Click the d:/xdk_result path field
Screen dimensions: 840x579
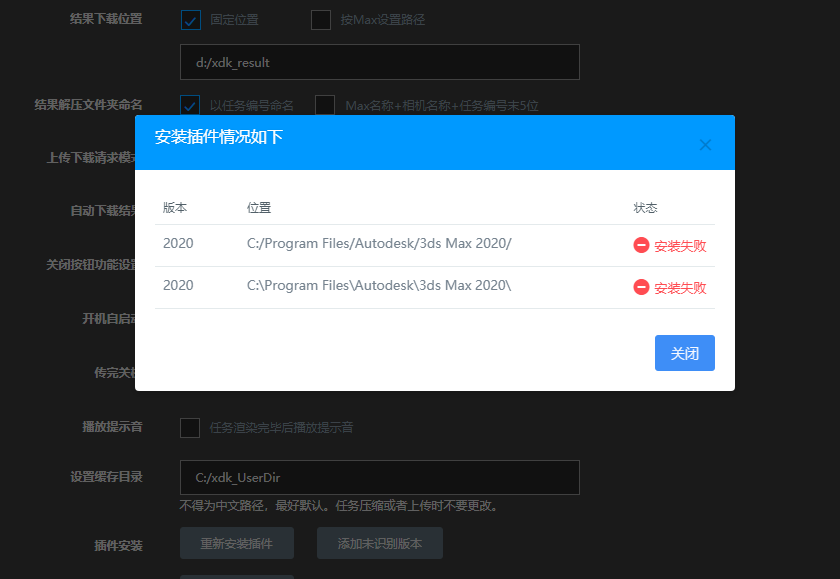pyautogui.click(x=380, y=62)
